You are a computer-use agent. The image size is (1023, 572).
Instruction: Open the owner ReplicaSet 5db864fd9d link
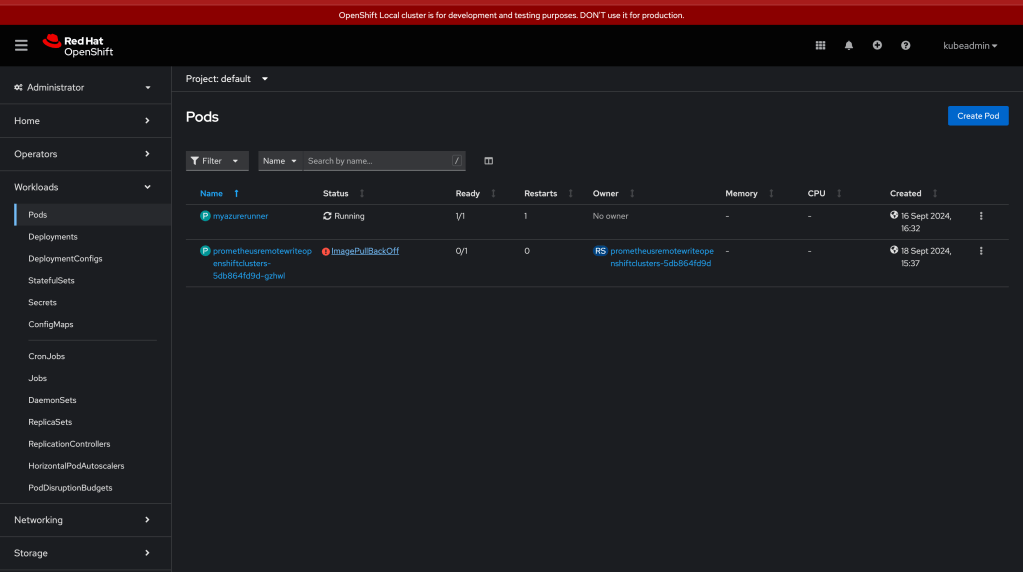tap(662, 257)
